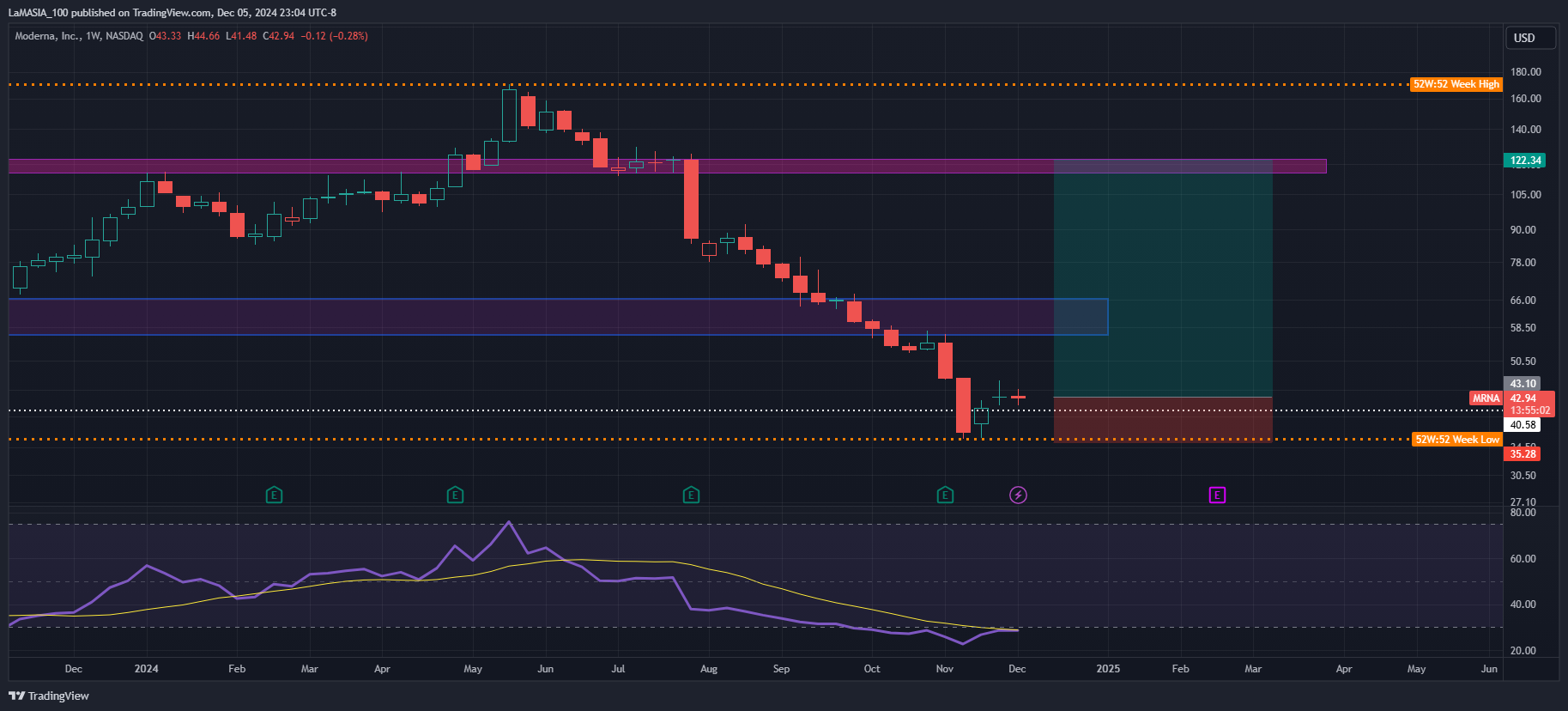
Task: Click the red MRNA ticker label
Action: [x=1486, y=398]
